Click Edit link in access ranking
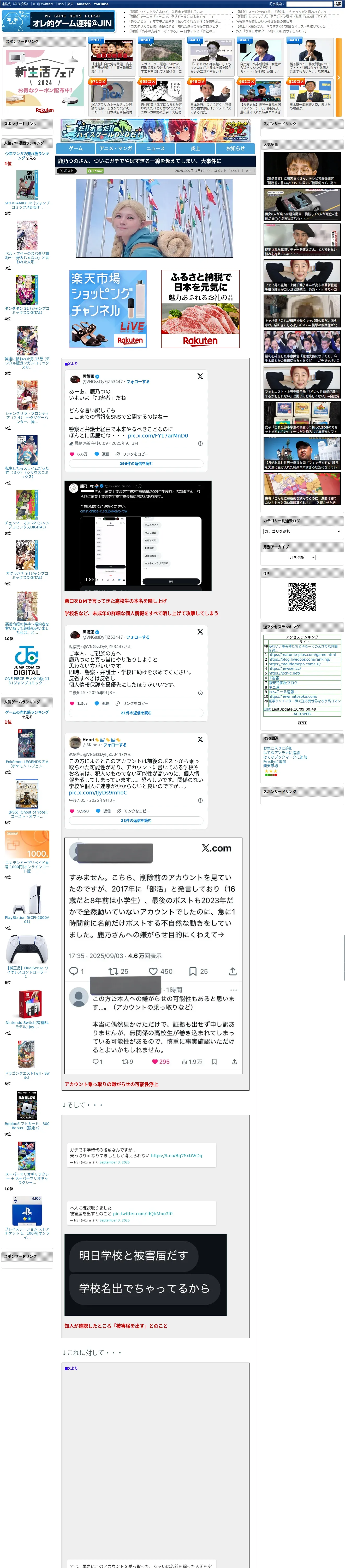This screenshot has height=1568, width=345. [267, 709]
